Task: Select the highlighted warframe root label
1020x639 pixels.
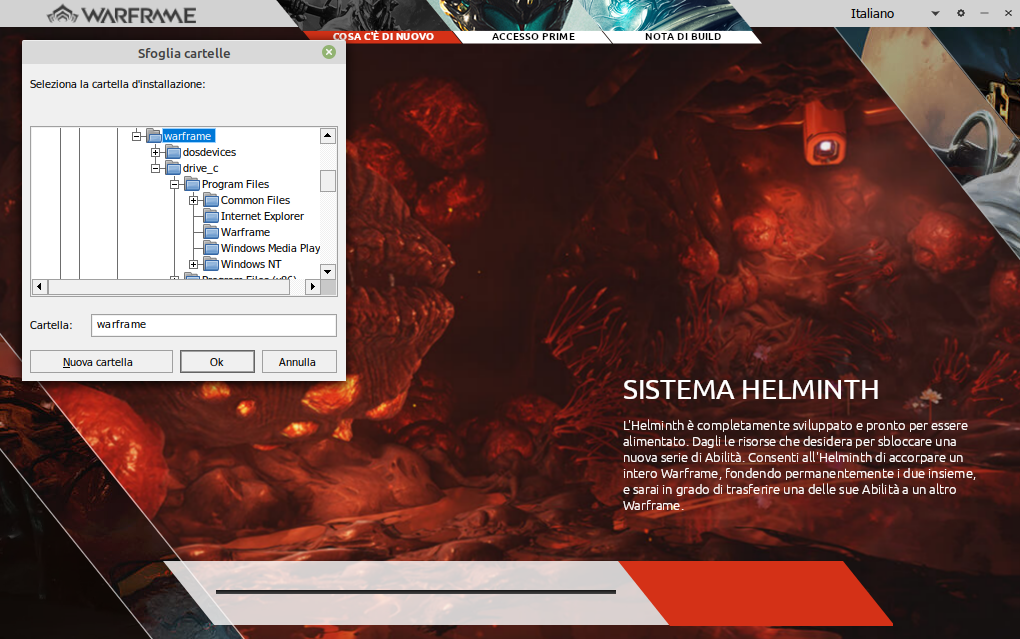Action: [188, 136]
